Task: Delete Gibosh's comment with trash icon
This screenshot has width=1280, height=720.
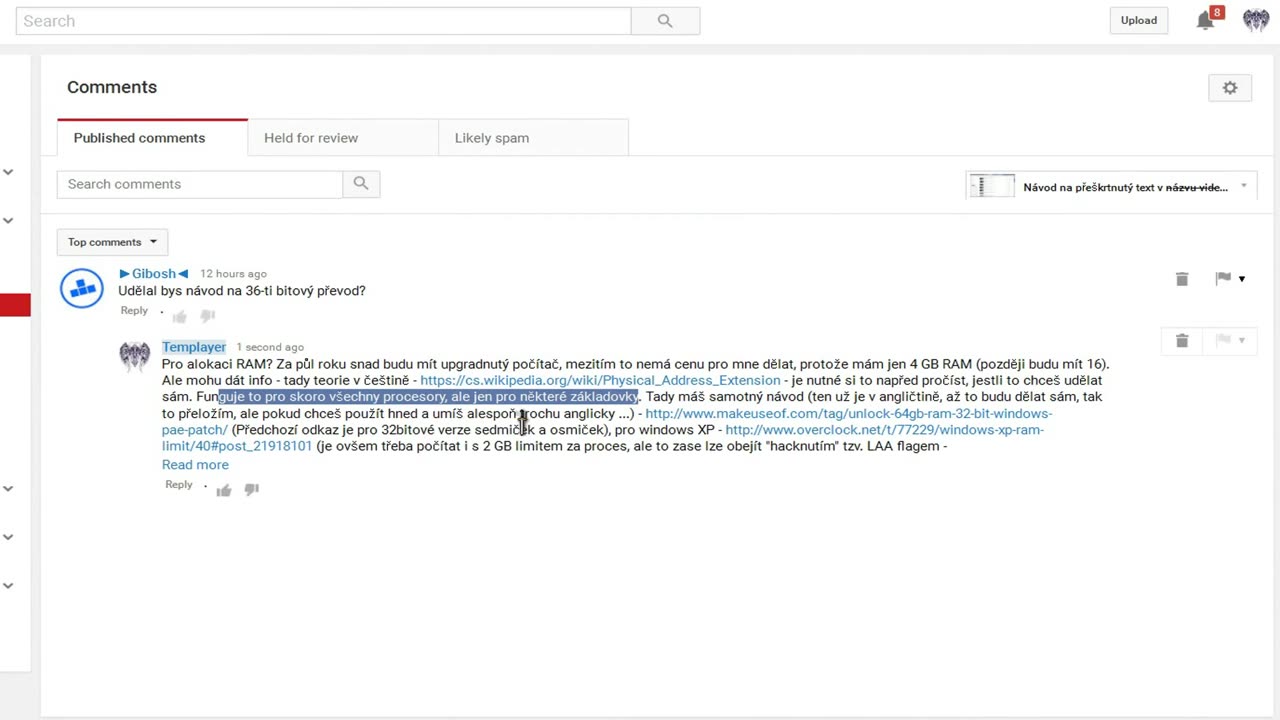Action: [1182, 279]
